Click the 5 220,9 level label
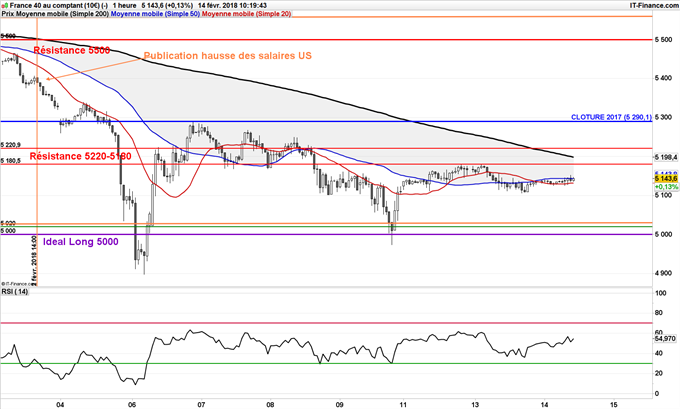The width and height of the screenshot is (680, 409). pyautogui.click(x=11, y=145)
